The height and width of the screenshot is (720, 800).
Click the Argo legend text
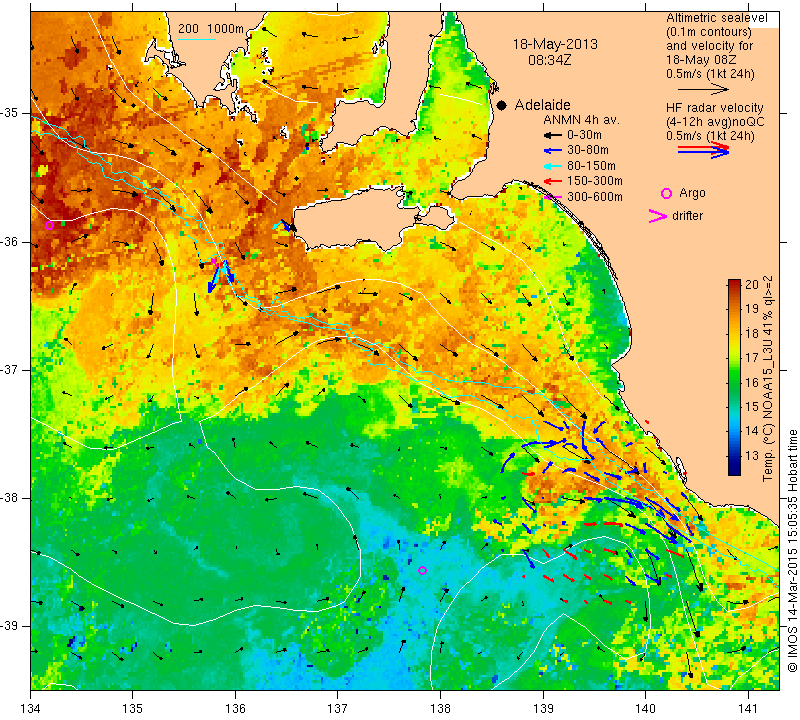pos(692,193)
